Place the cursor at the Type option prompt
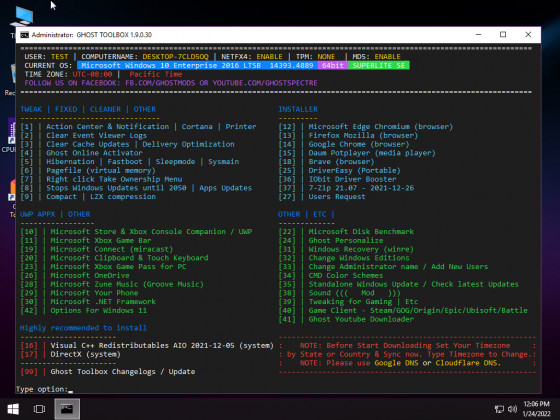560x420 pixels. [x=71, y=389]
